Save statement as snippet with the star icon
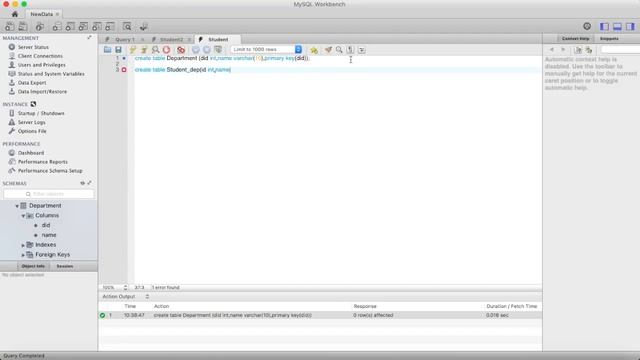The height and width of the screenshot is (360, 640). pyautogui.click(x=313, y=50)
